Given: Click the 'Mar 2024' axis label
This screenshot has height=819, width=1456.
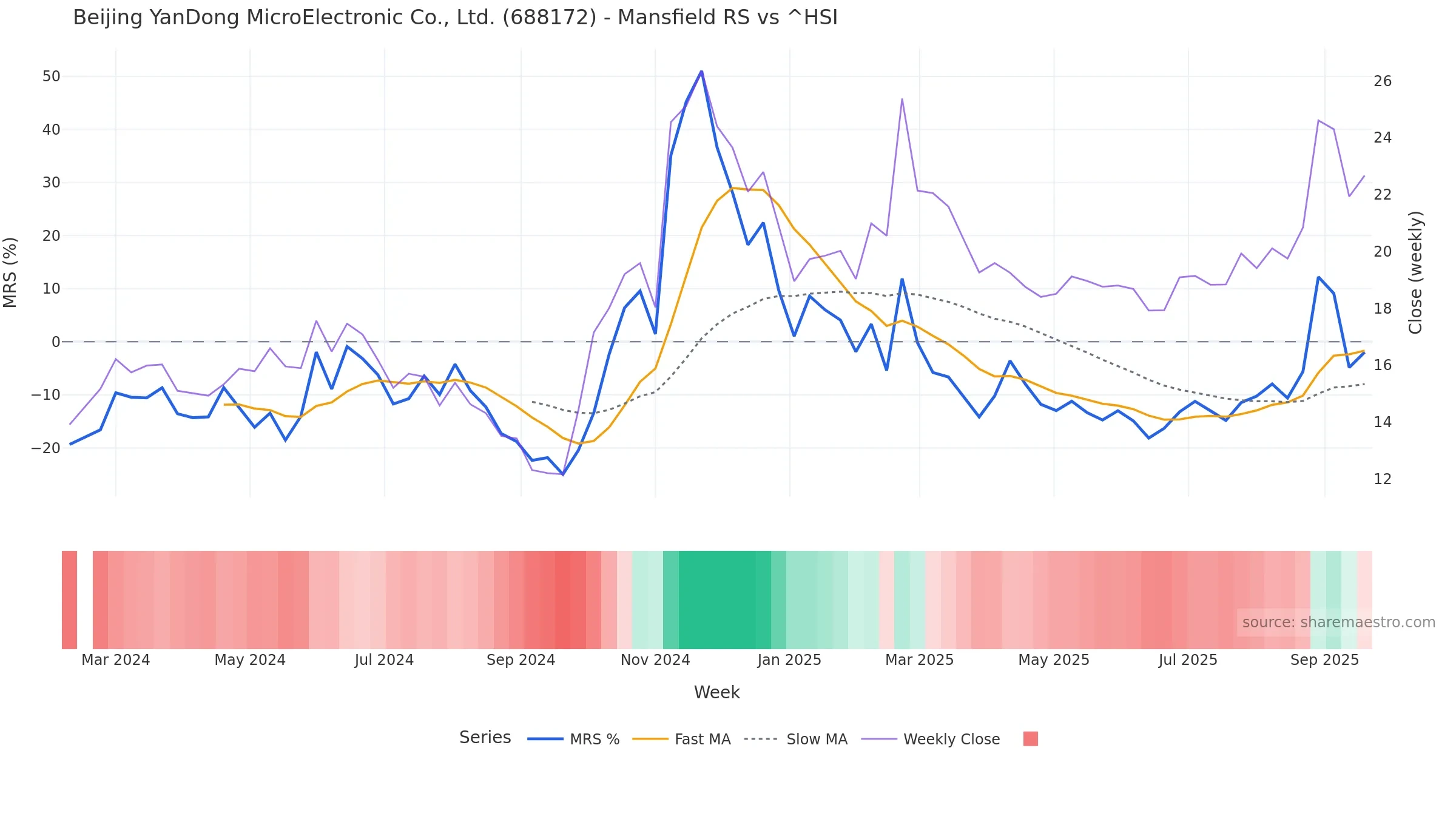Looking at the screenshot, I should pyautogui.click(x=115, y=660).
